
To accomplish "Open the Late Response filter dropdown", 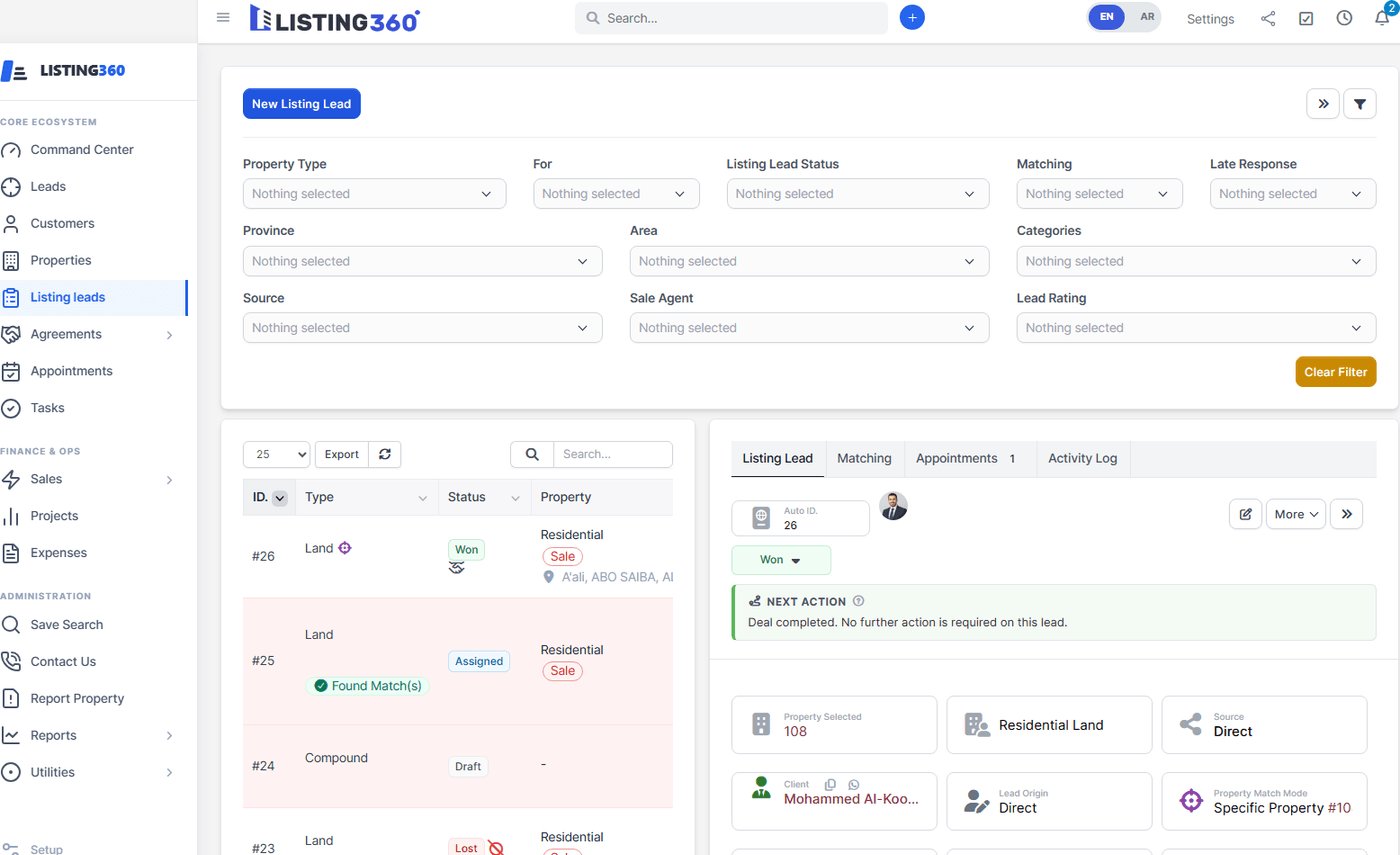I will tap(1293, 194).
